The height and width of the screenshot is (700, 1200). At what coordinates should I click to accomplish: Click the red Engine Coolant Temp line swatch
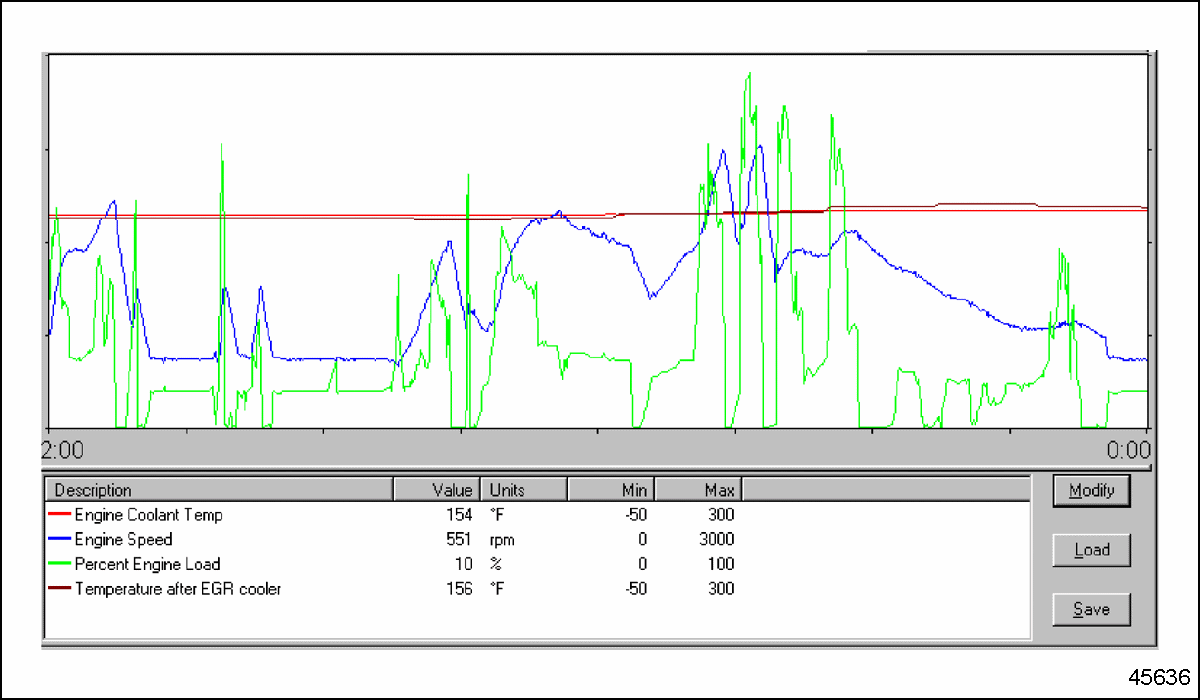59,515
